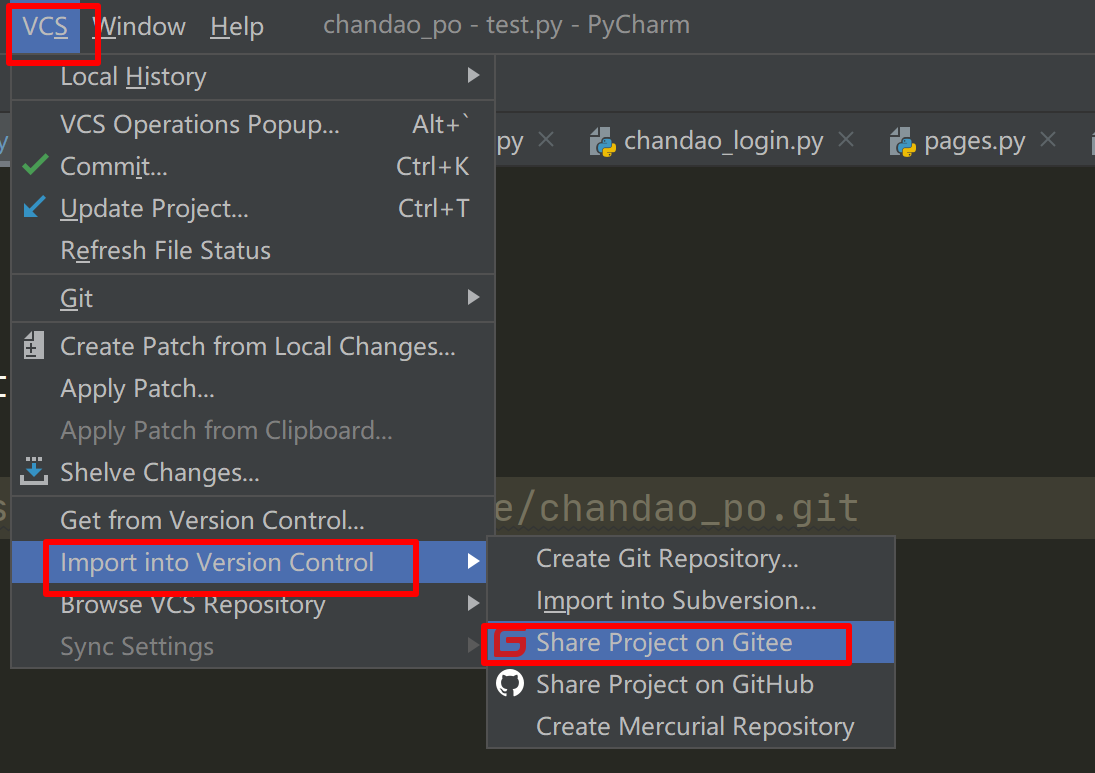Click the Shelve Changes tray icon
Image resolution: width=1095 pixels, height=773 pixels.
(x=34, y=471)
